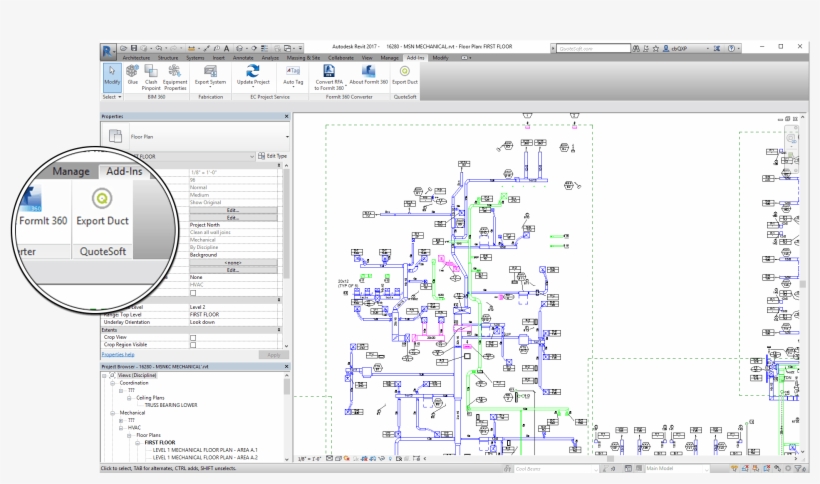Select the Add-Ins ribbon tab
820x484 pixels.
(415, 58)
